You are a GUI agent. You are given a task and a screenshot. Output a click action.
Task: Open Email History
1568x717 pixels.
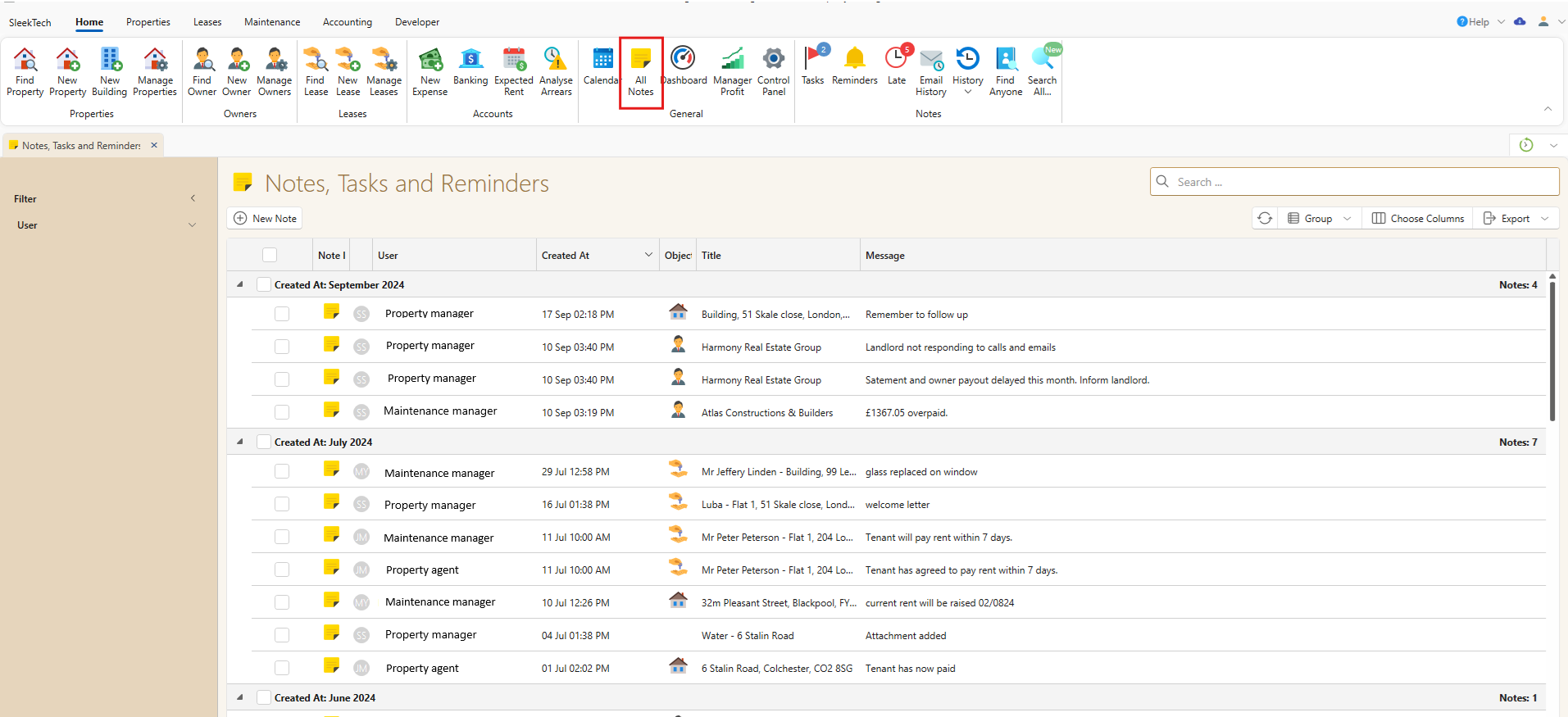tap(931, 71)
